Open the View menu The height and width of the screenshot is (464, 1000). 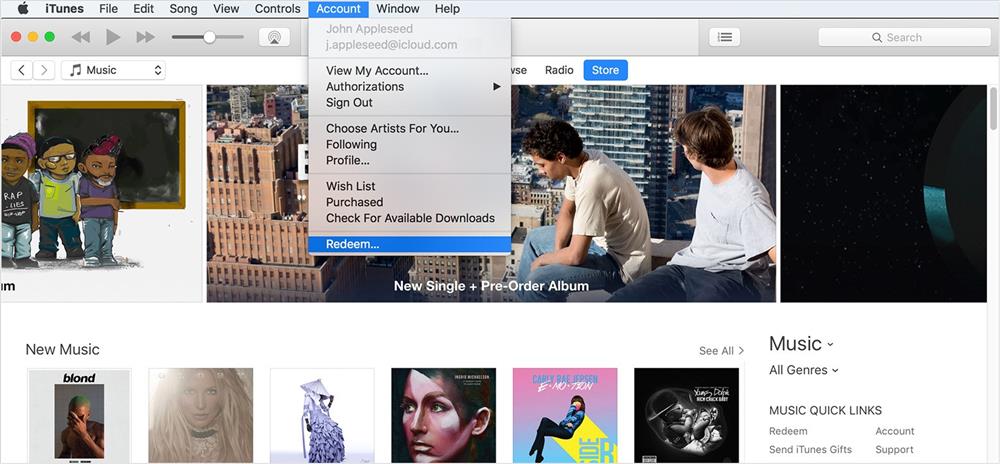(x=226, y=9)
